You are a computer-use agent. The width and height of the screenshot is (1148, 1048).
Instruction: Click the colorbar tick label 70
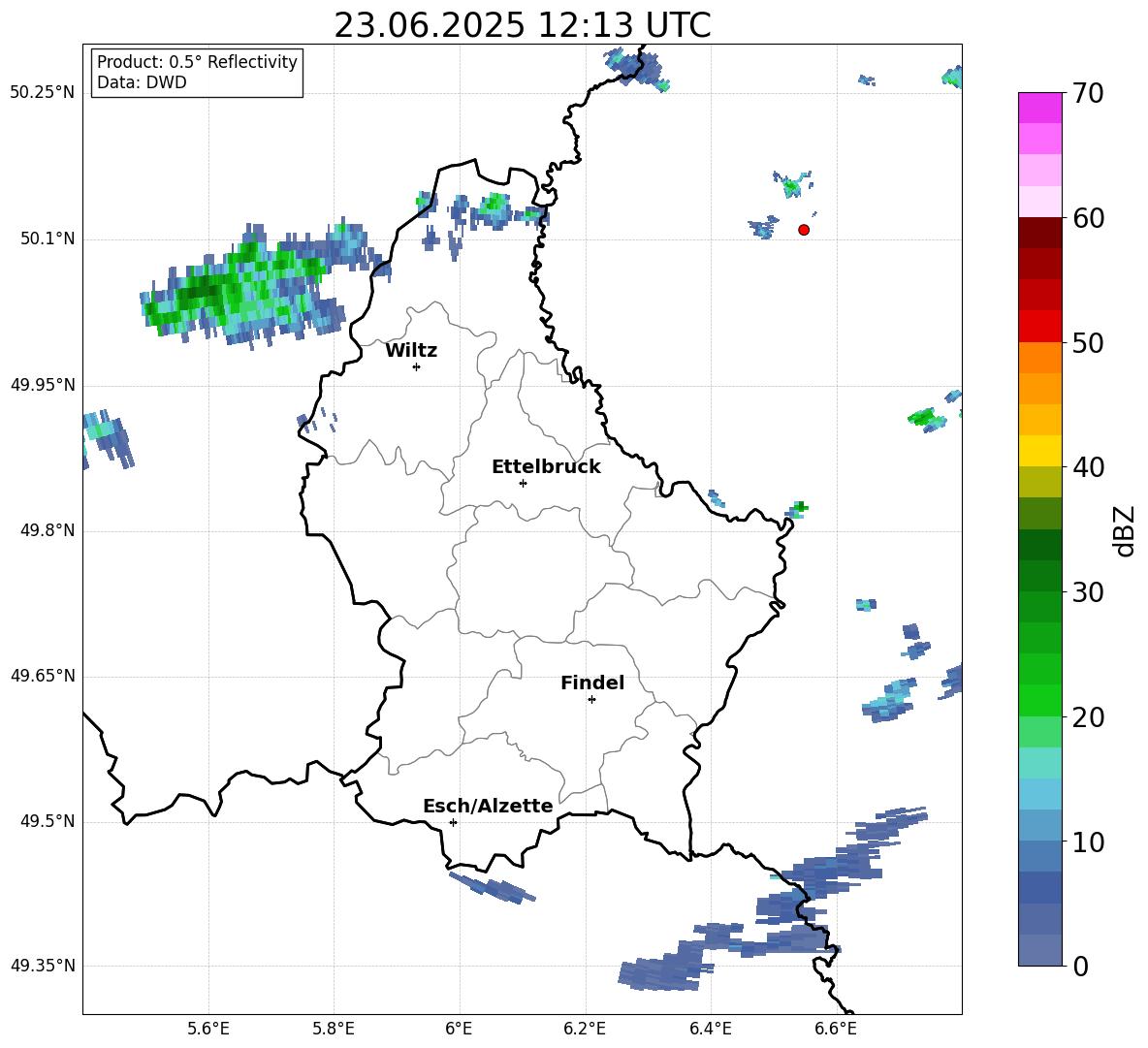click(1088, 94)
